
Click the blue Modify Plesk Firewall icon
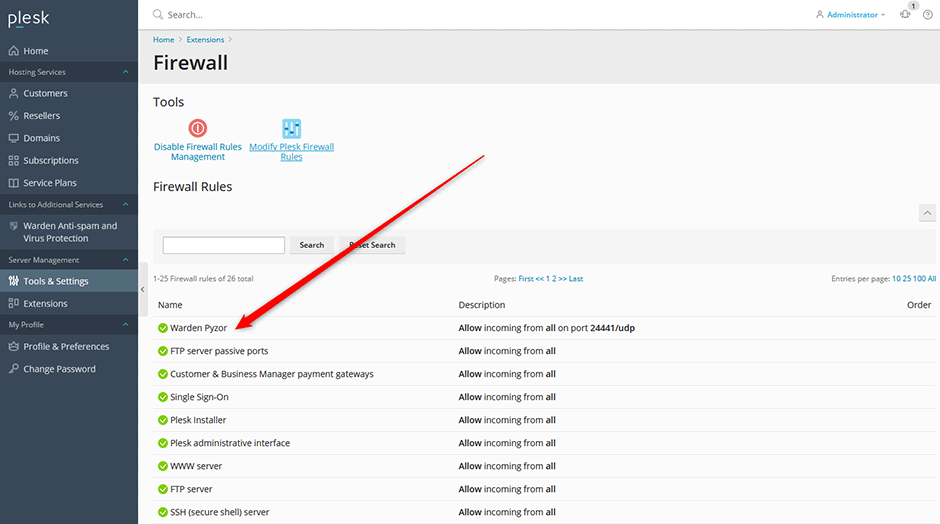(x=291, y=128)
